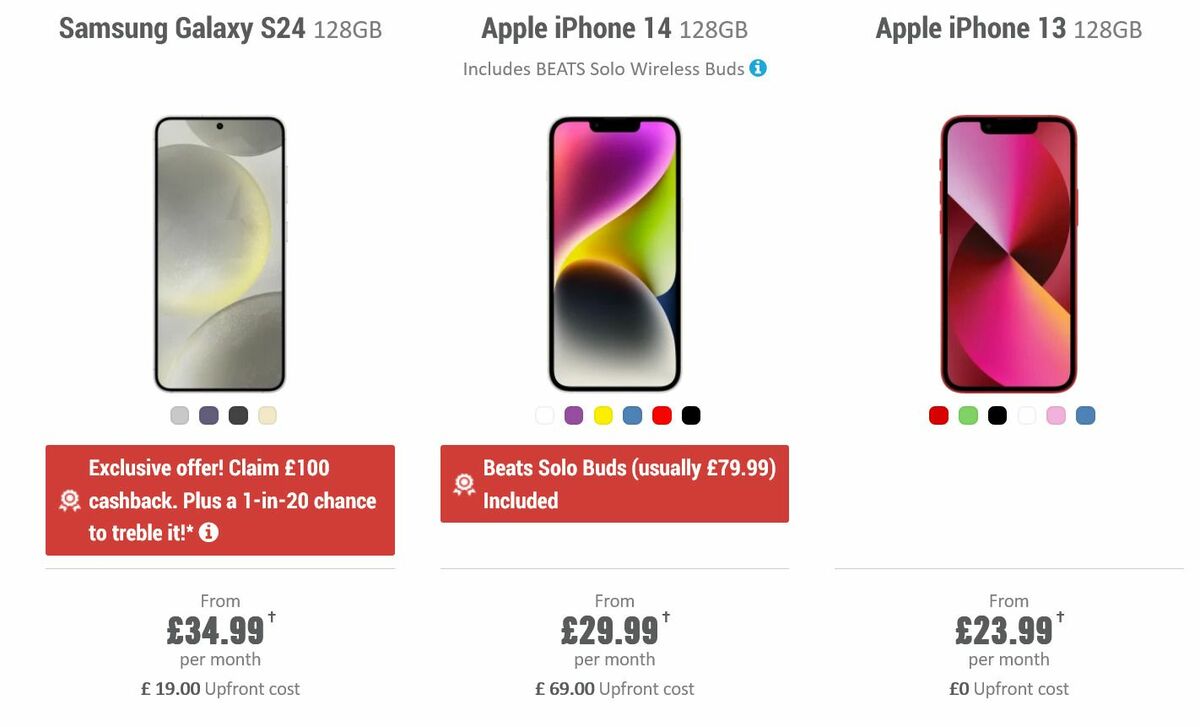
Task: Select the purple iPhone 14 color option
Action: coord(573,415)
